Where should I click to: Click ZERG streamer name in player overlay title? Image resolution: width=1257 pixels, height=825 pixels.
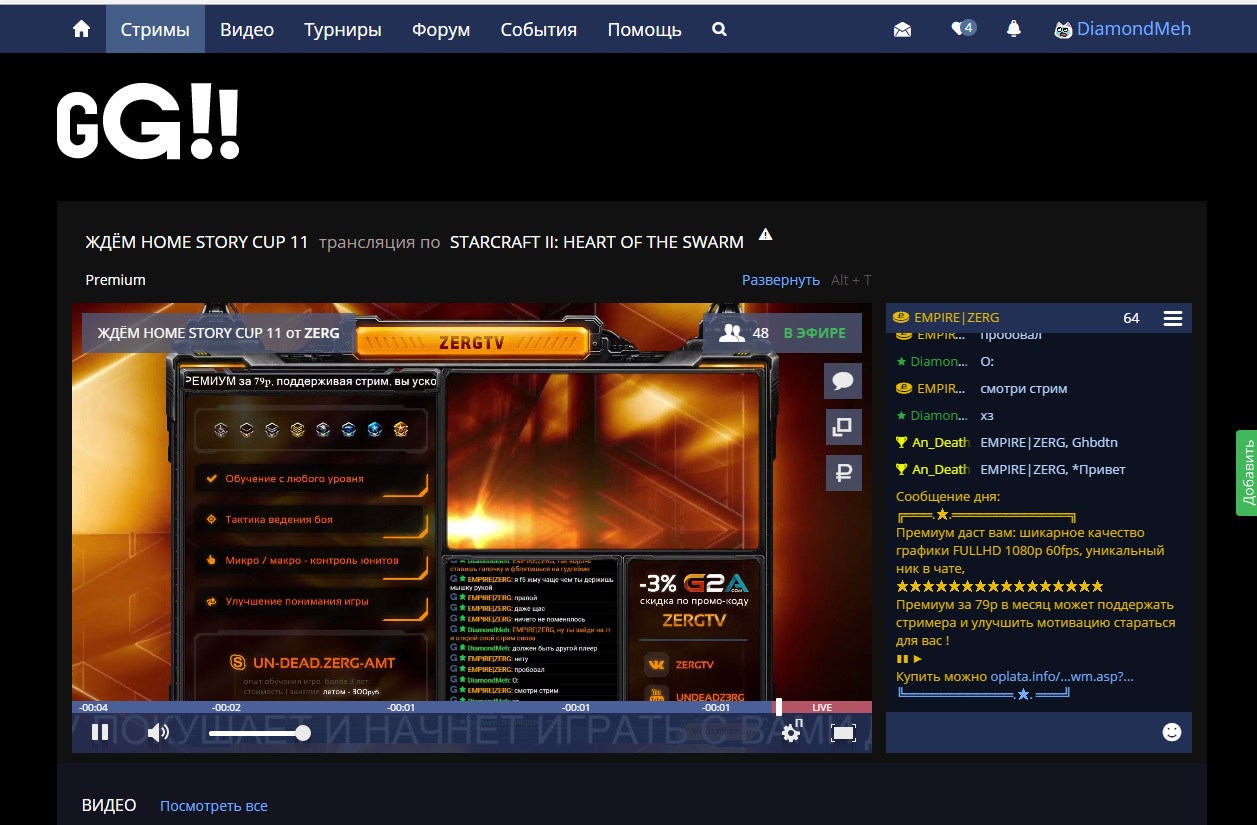tap(322, 333)
